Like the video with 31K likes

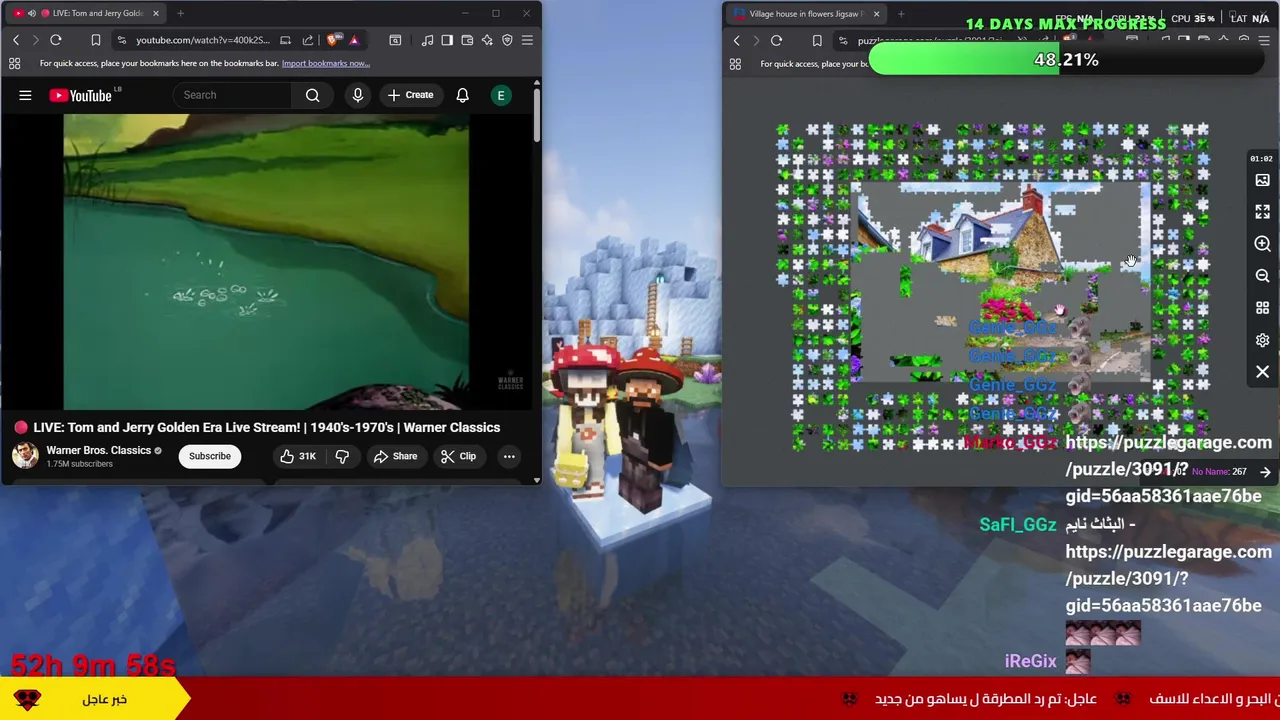tap(298, 456)
